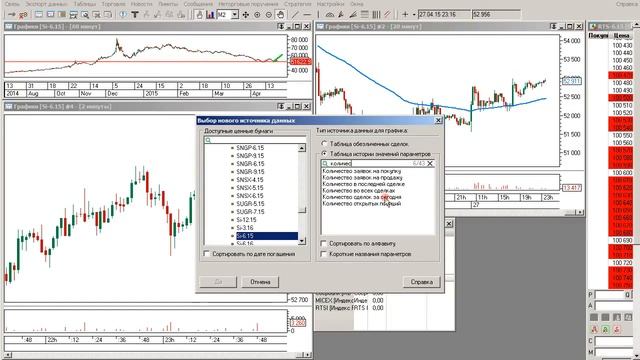The image size is (640, 360).
Task: Click price '100 600' in RTS quote panel
Action: pyautogui.click(x=622, y=173)
